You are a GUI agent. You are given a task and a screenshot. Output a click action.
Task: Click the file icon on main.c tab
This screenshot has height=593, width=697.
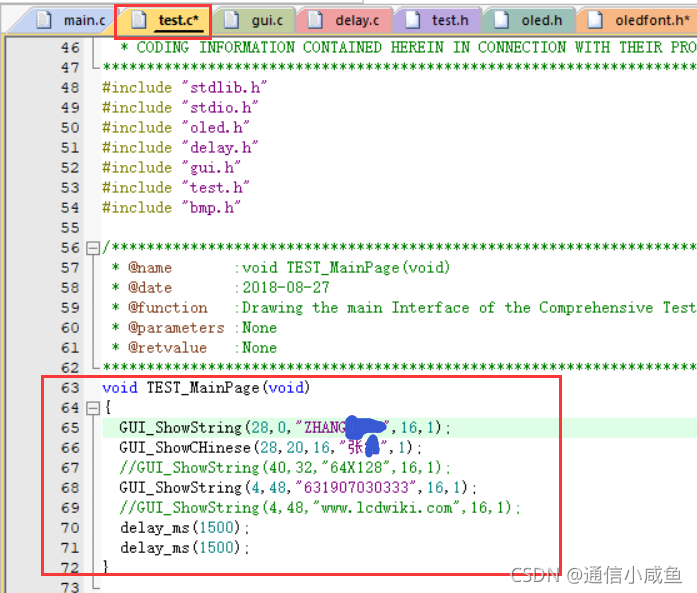pos(44,20)
